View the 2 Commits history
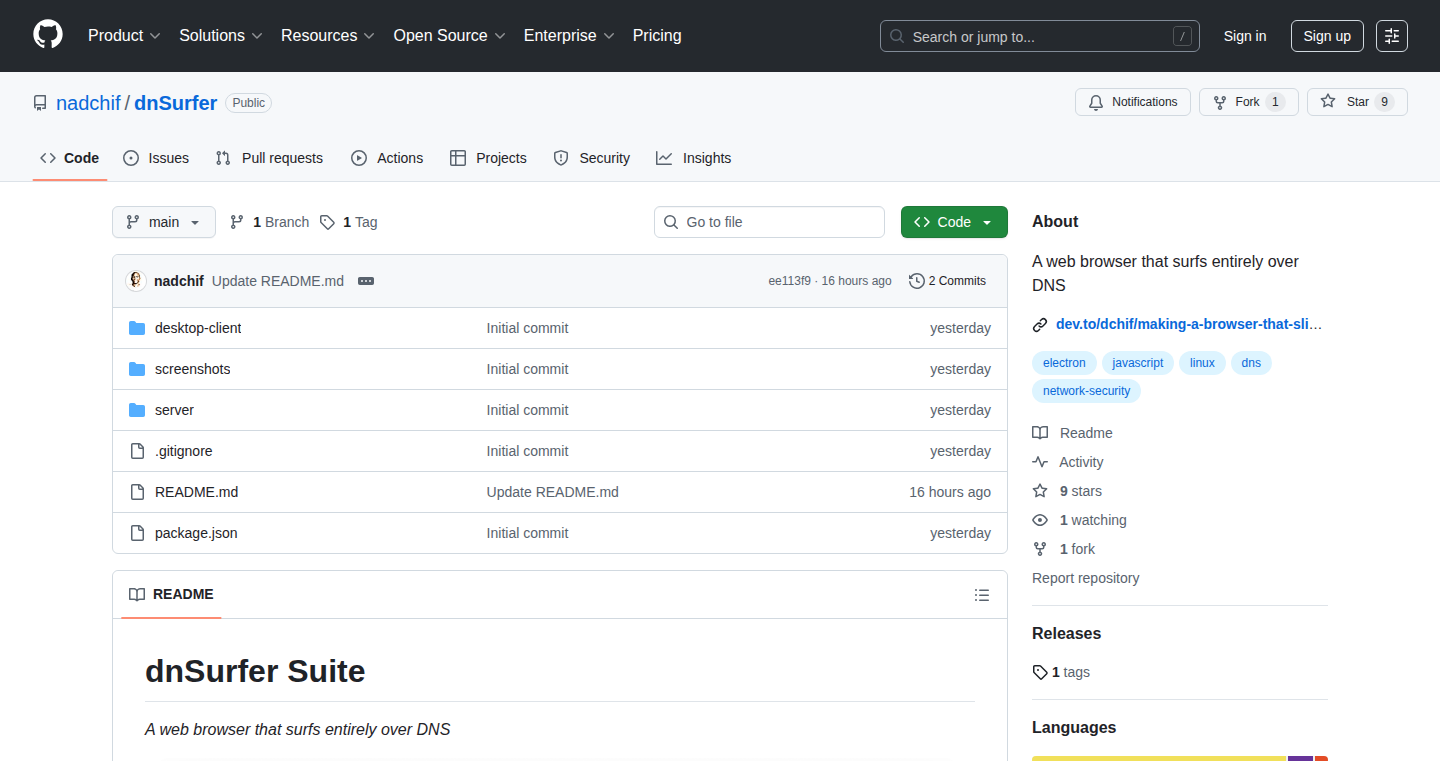 pyautogui.click(x=947, y=281)
